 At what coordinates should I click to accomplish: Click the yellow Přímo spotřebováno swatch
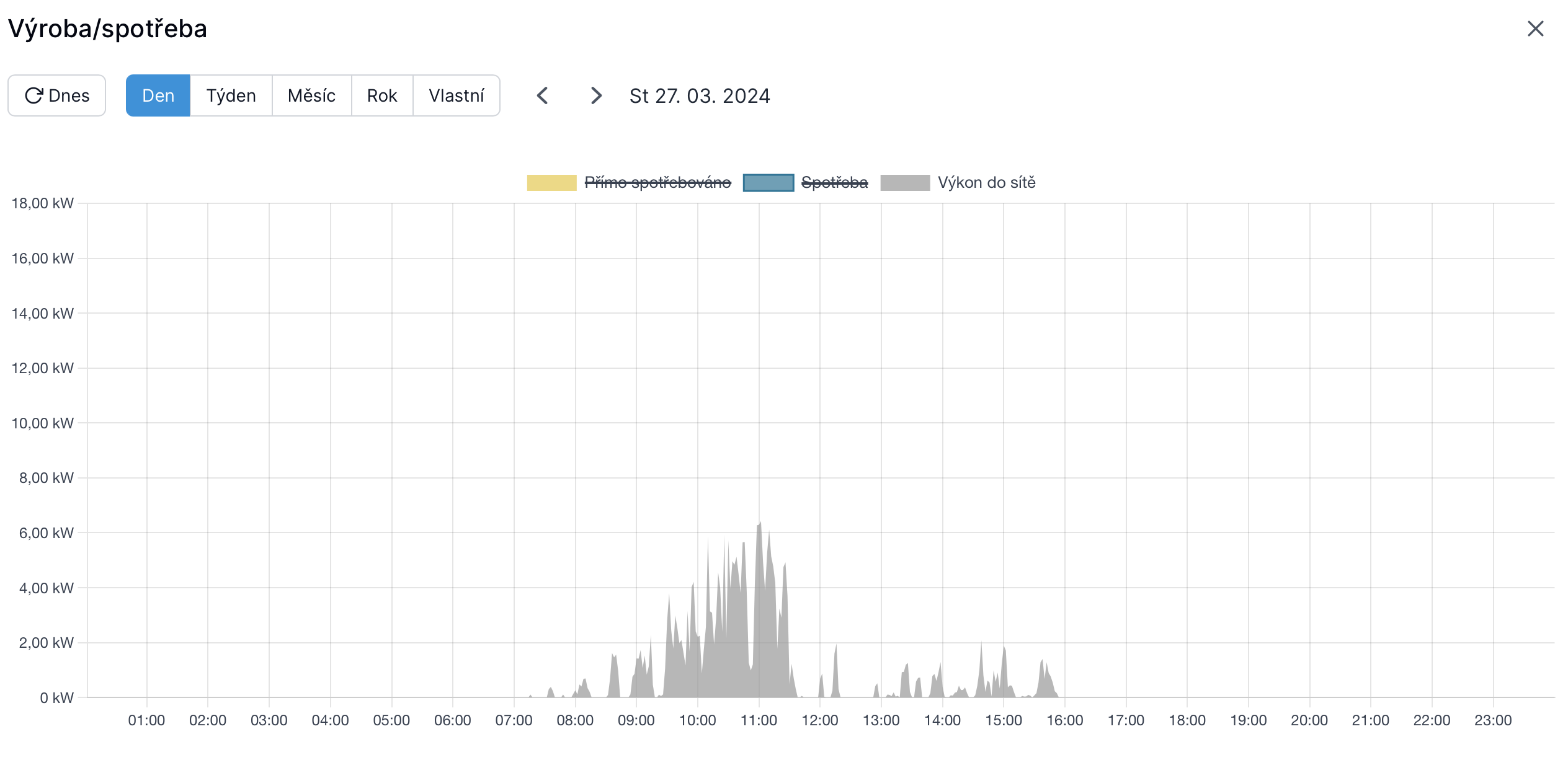click(x=551, y=183)
